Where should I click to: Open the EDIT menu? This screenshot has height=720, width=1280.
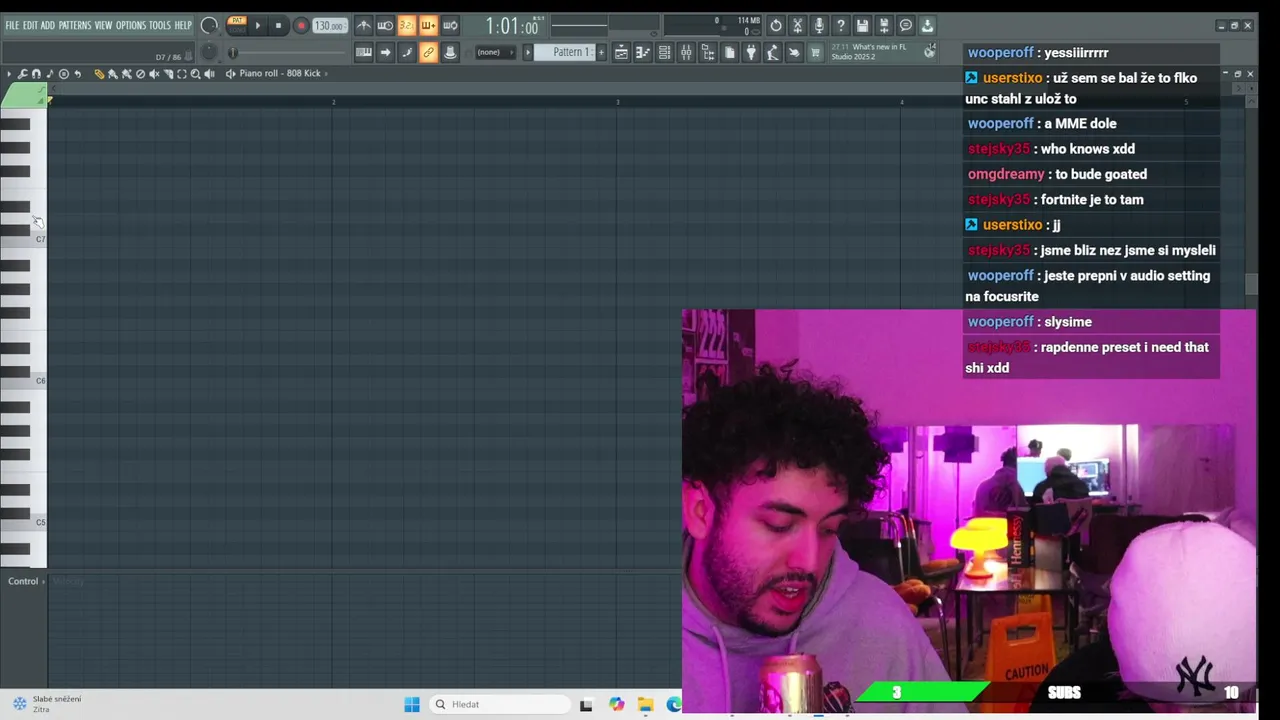[30, 25]
